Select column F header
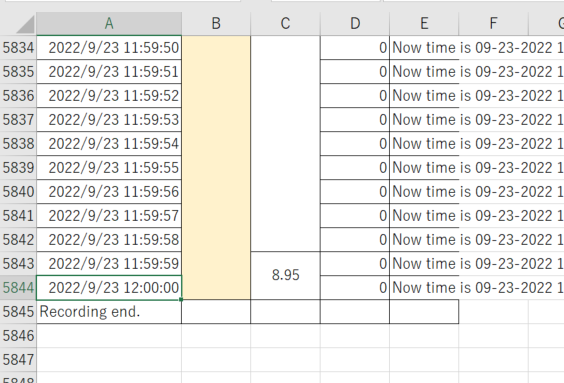The height and width of the screenshot is (383, 564). (494, 24)
